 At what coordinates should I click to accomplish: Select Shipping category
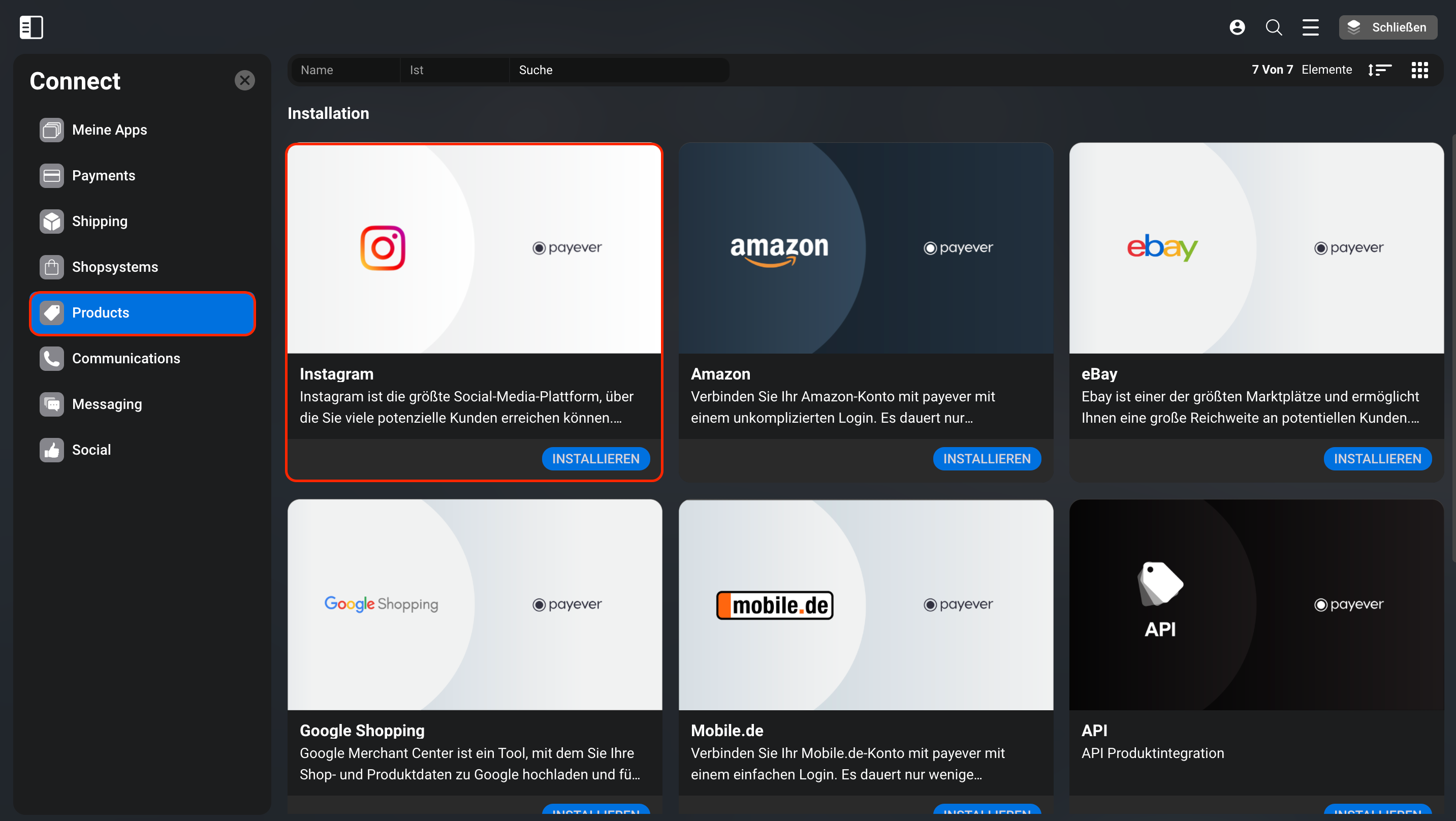142,222
